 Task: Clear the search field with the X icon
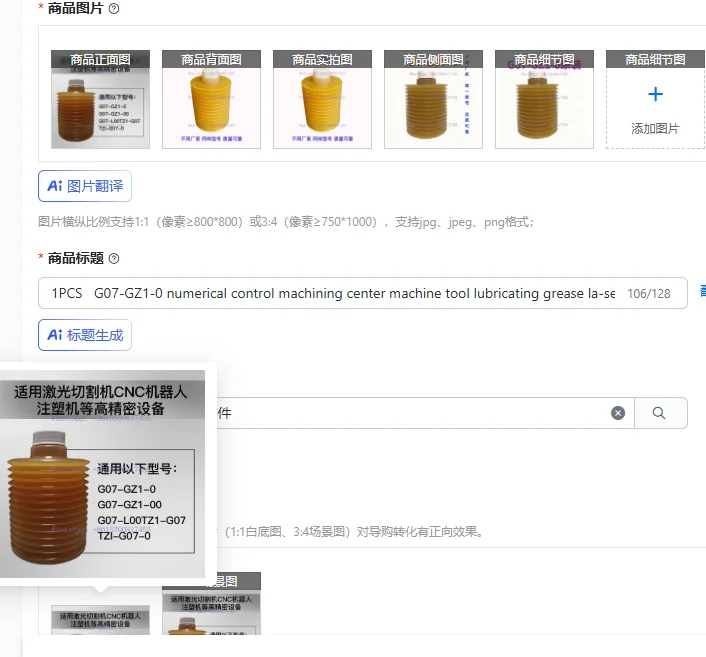coord(618,413)
